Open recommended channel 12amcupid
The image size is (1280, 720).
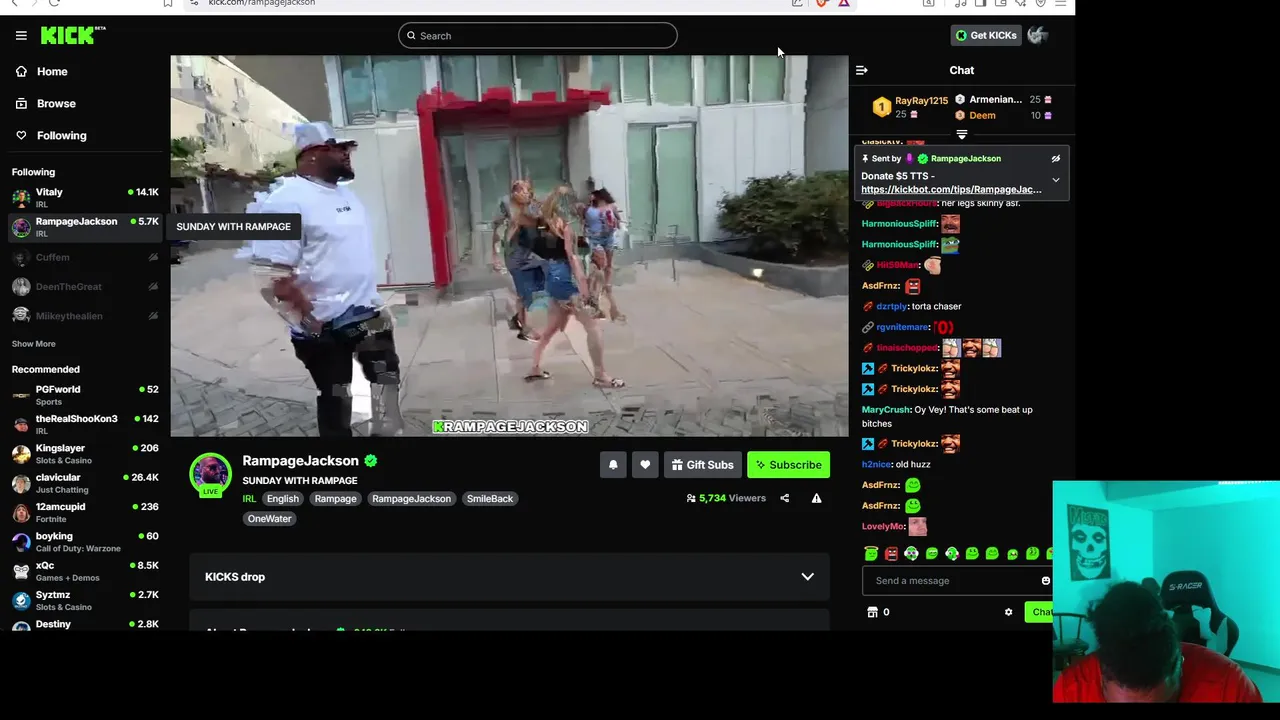(85, 512)
